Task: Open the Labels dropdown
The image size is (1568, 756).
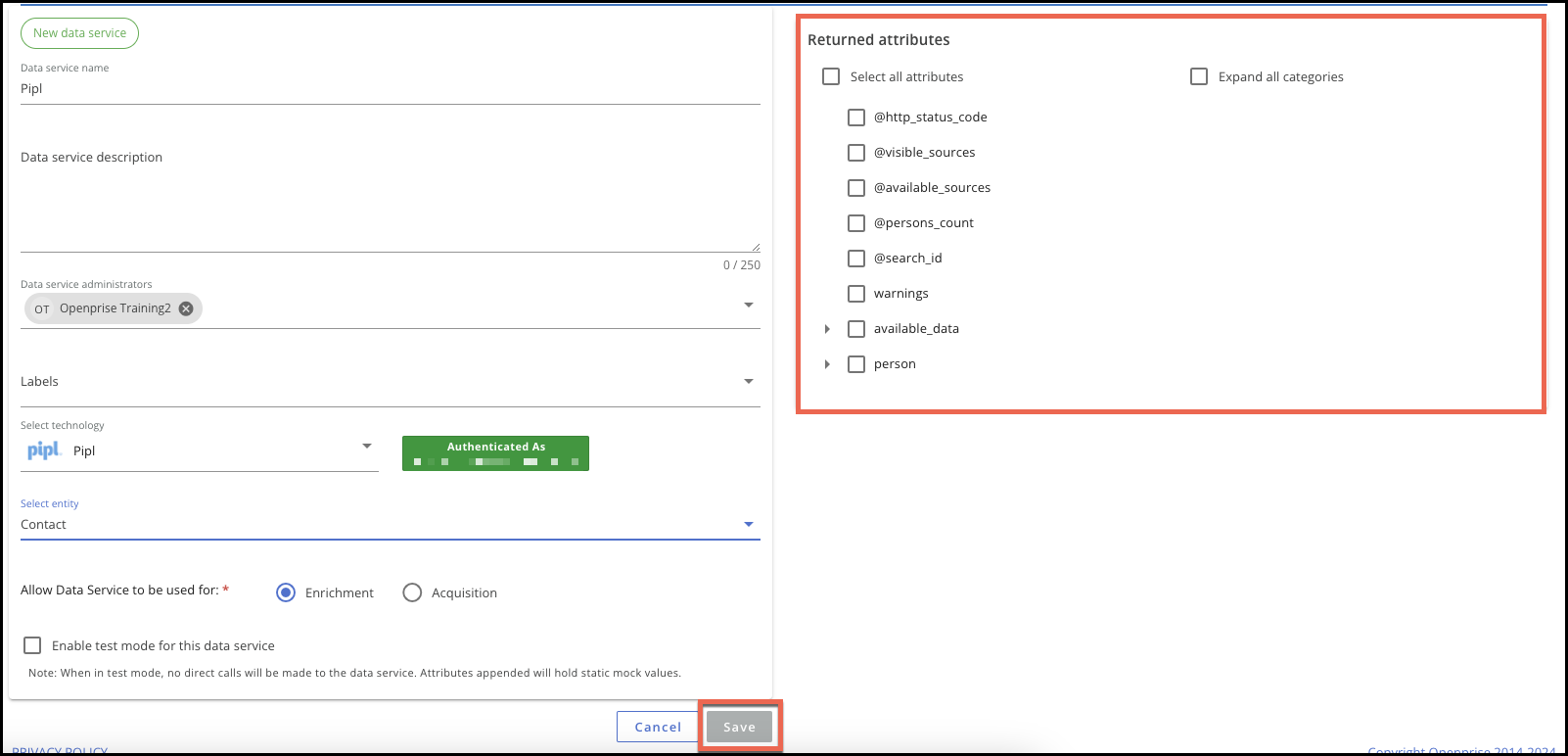Action: point(749,381)
